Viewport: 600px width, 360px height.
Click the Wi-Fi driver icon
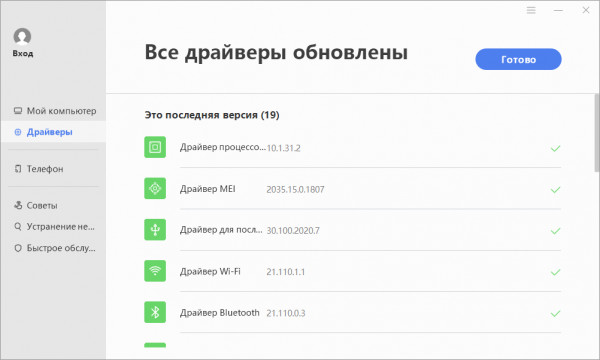(155, 271)
